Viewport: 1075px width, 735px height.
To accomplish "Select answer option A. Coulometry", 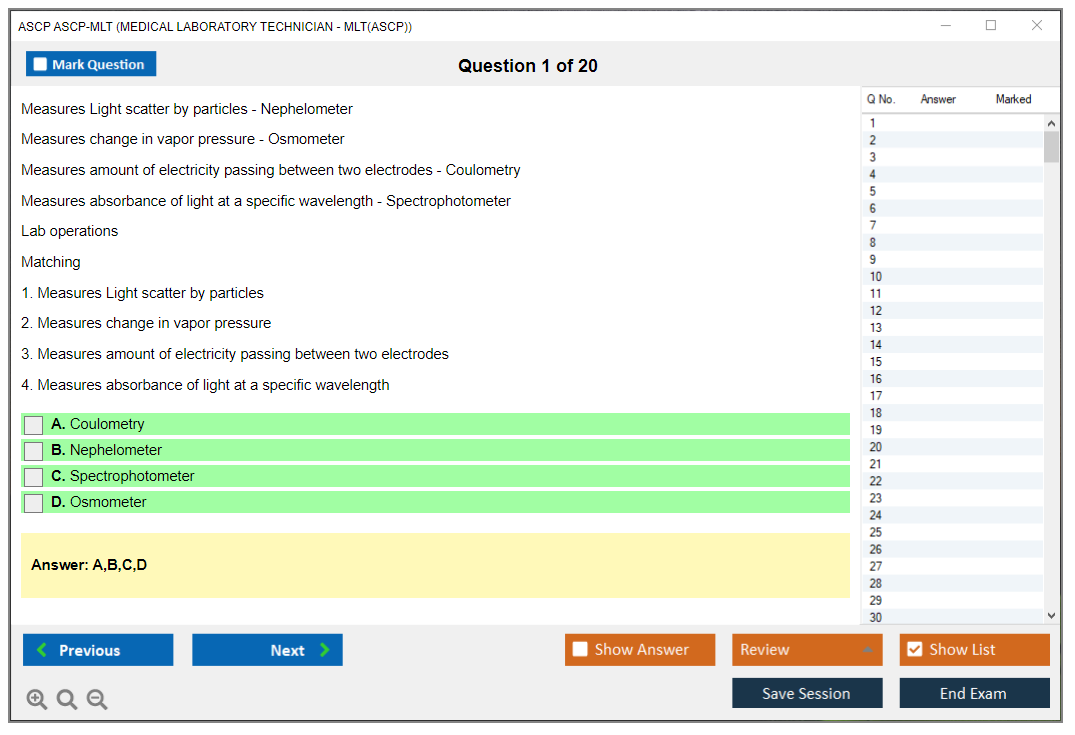I will (x=33, y=425).
